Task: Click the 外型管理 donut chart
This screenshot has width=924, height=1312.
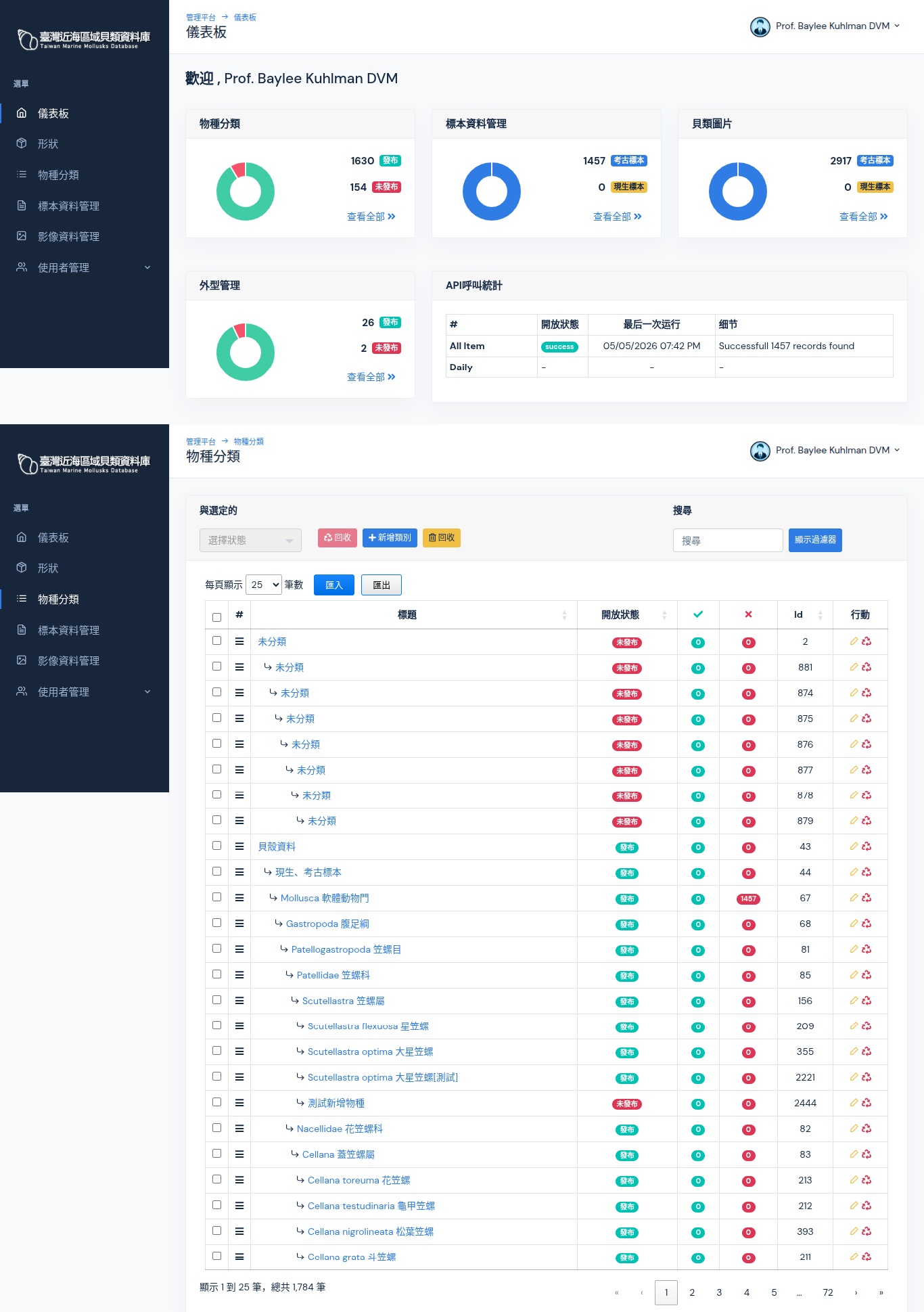Action: click(246, 352)
